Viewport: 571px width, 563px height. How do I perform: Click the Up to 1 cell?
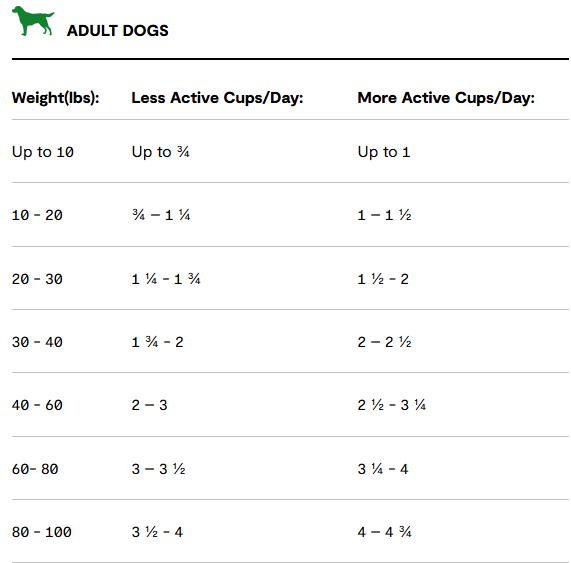384,152
